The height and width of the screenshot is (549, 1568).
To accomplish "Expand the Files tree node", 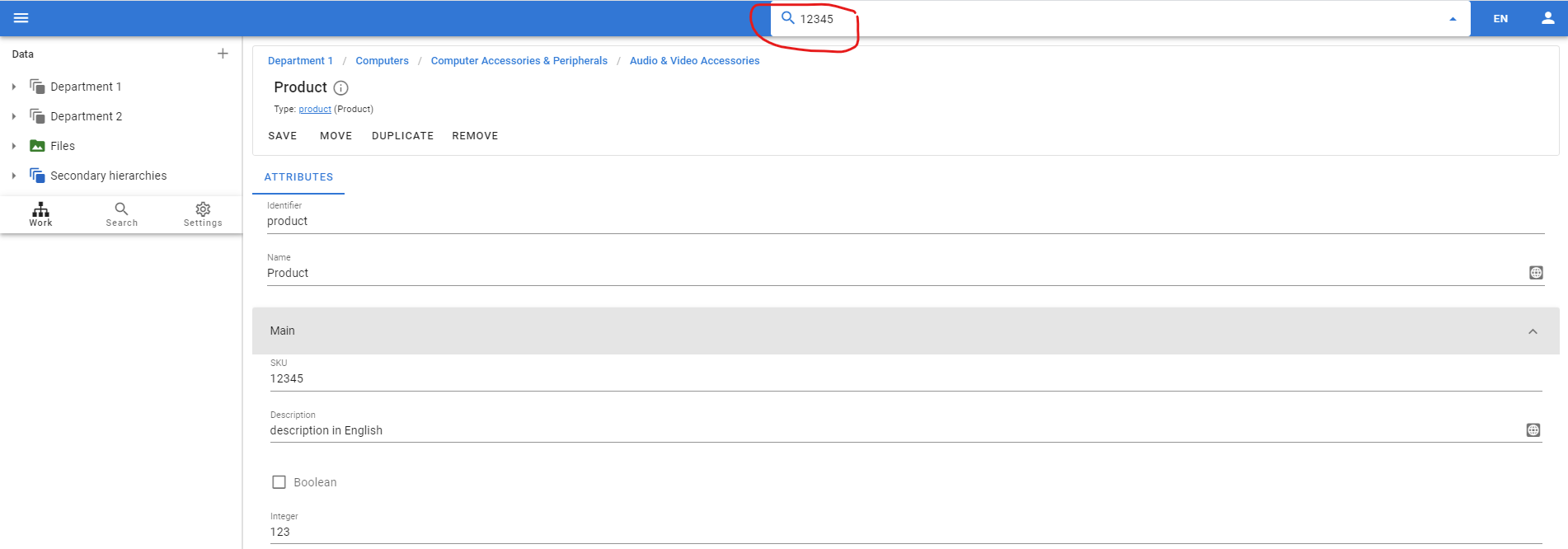I will (14, 146).
